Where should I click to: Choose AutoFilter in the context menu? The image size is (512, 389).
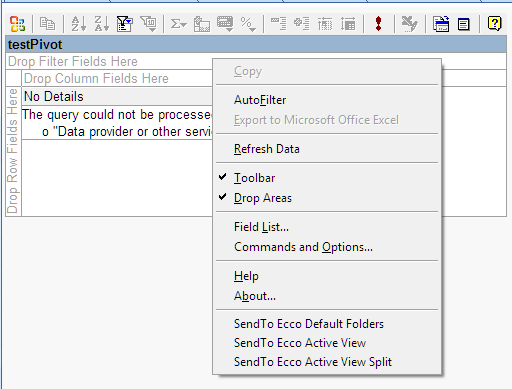coord(327,100)
